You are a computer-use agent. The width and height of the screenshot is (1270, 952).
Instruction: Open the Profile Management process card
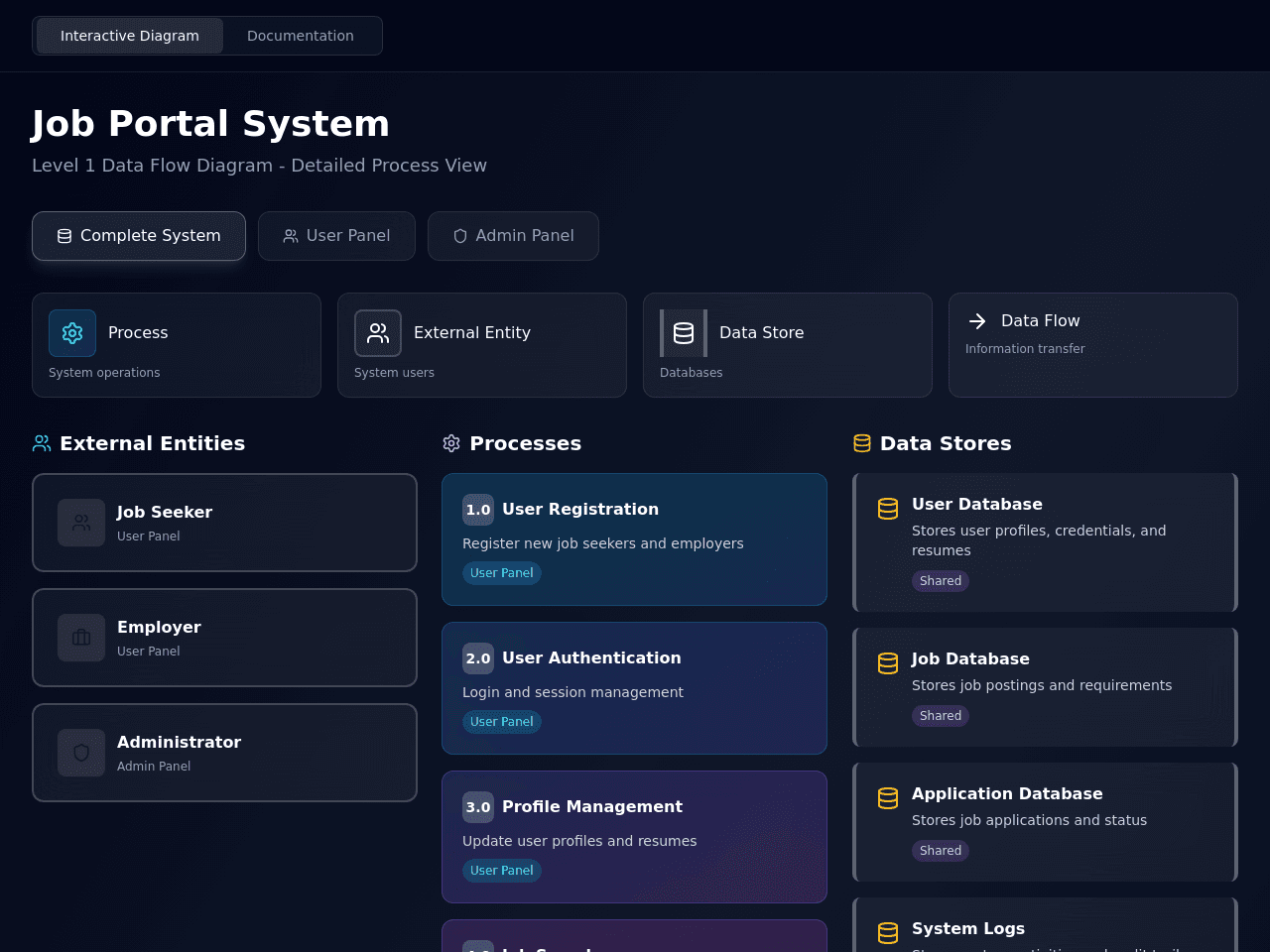(634, 837)
